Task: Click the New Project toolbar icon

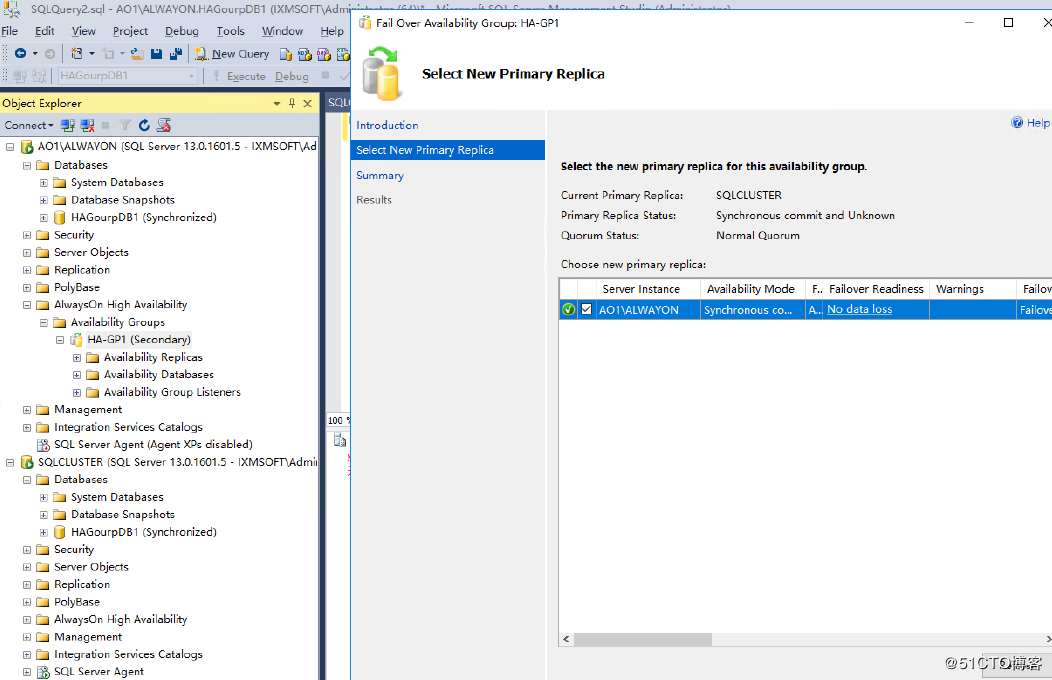Action: (x=76, y=54)
